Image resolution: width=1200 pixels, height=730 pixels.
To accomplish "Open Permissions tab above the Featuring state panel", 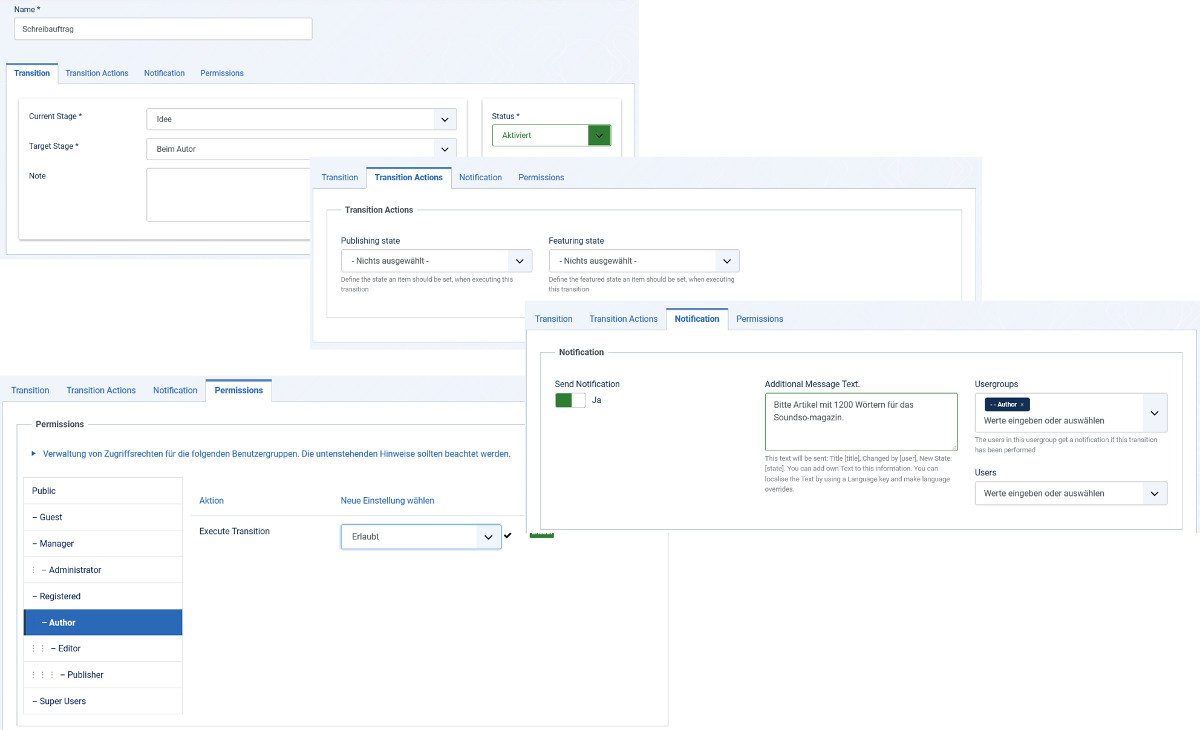I will tap(541, 177).
